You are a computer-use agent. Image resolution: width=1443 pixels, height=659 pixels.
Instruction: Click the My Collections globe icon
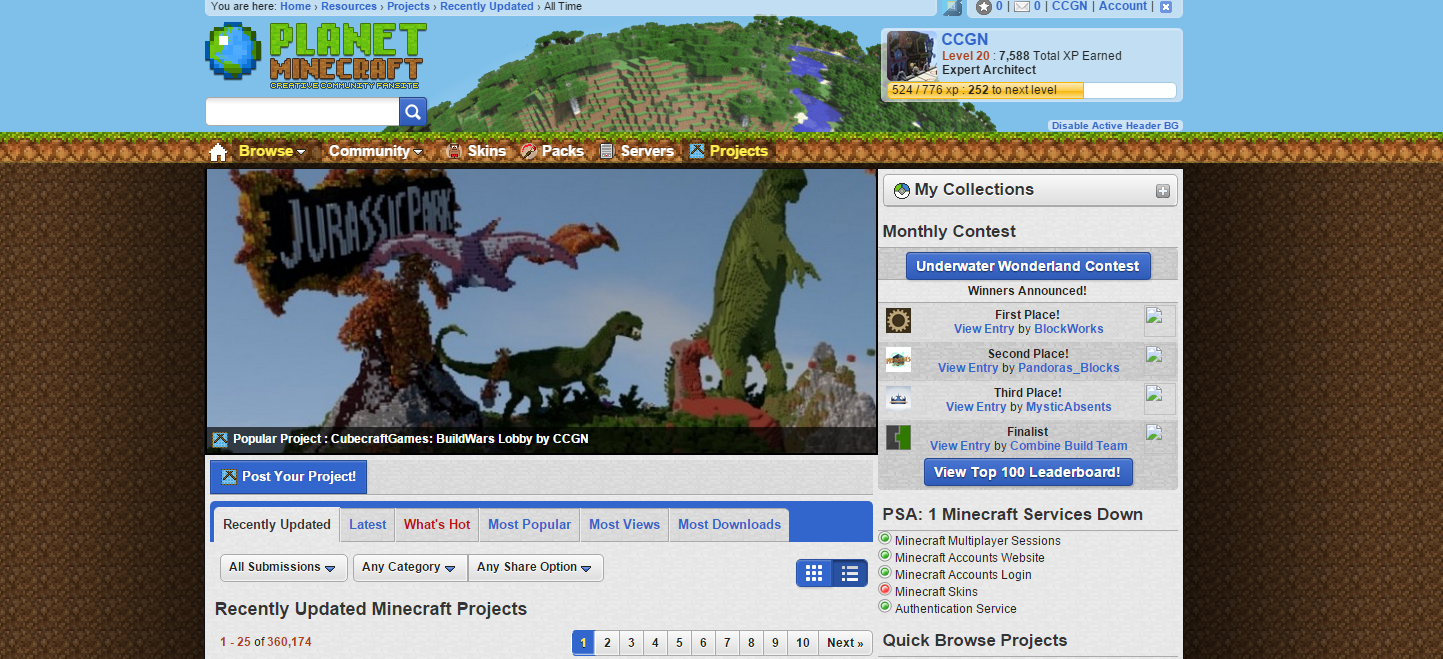click(902, 191)
